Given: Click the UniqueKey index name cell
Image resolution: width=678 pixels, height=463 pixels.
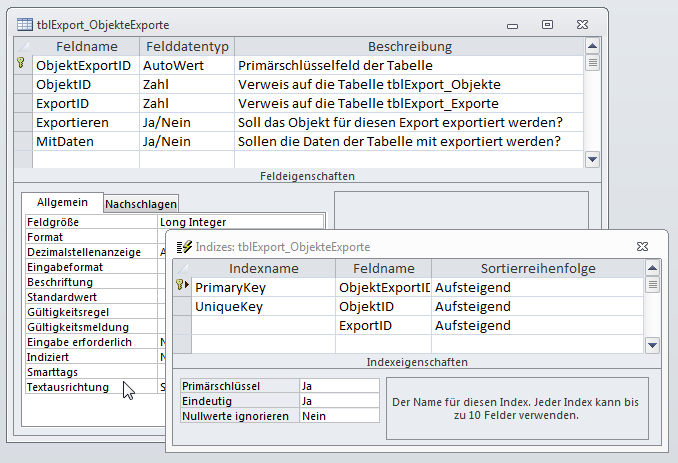Looking at the screenshot, I should pyautogui.click(x=263, y=307).
